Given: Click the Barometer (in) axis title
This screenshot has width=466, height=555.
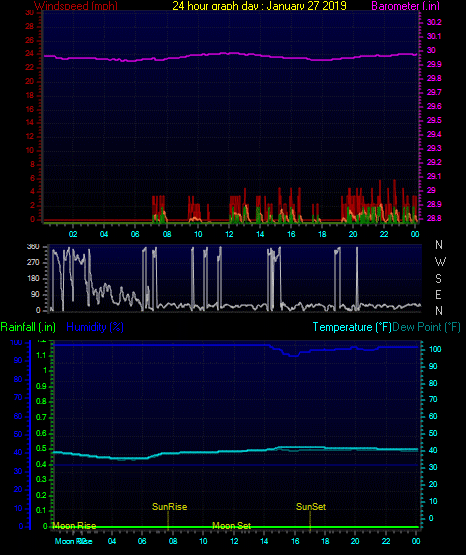Looking at the screenshot, I should tap(405, 6).
